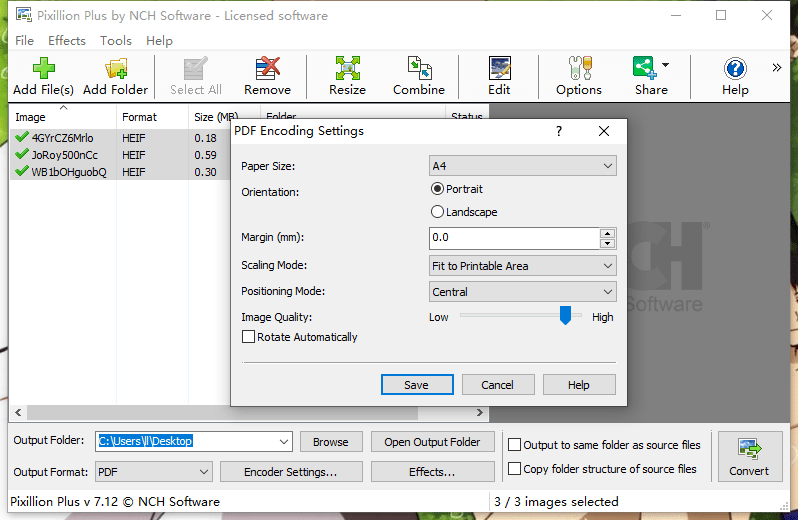
Task: Click the green checkmark beside WB1bOHguobQ
Action: (x=22, y=171)
